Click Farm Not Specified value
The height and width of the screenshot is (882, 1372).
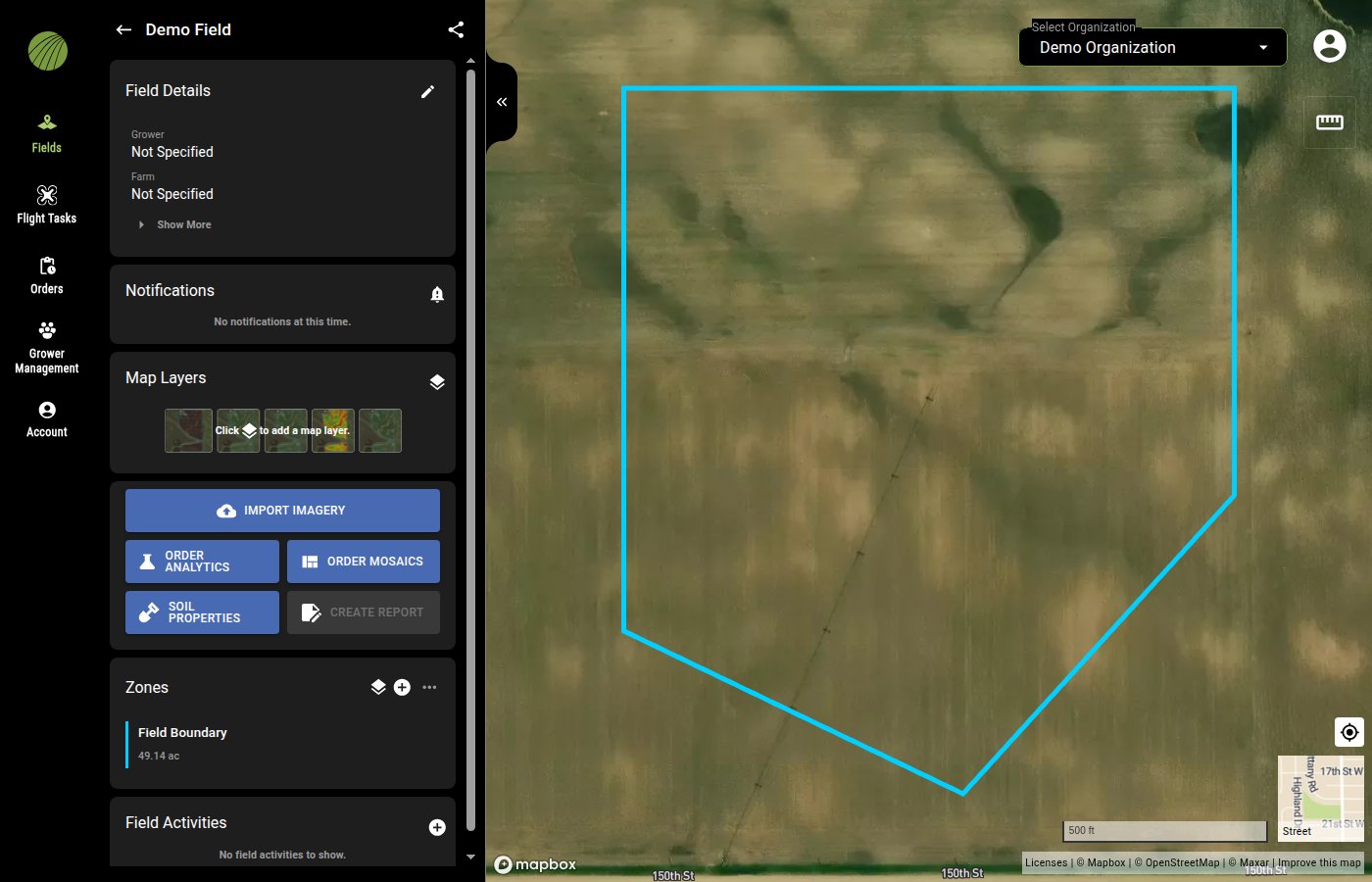point(172,194)
